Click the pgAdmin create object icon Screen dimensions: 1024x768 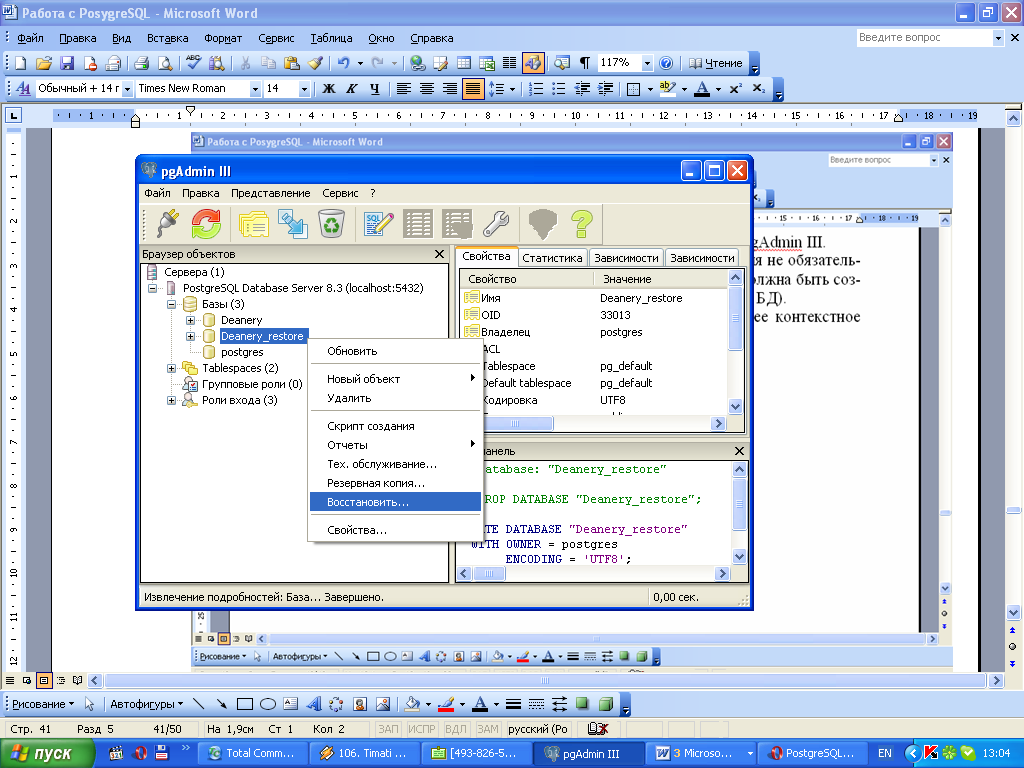(293, 223)
